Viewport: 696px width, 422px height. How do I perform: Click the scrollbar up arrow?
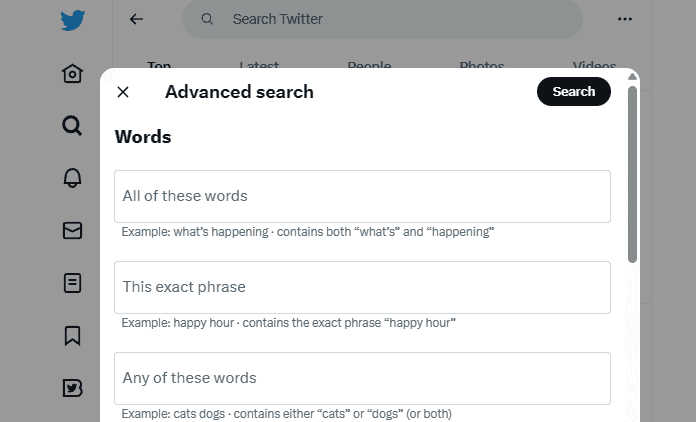633,77
